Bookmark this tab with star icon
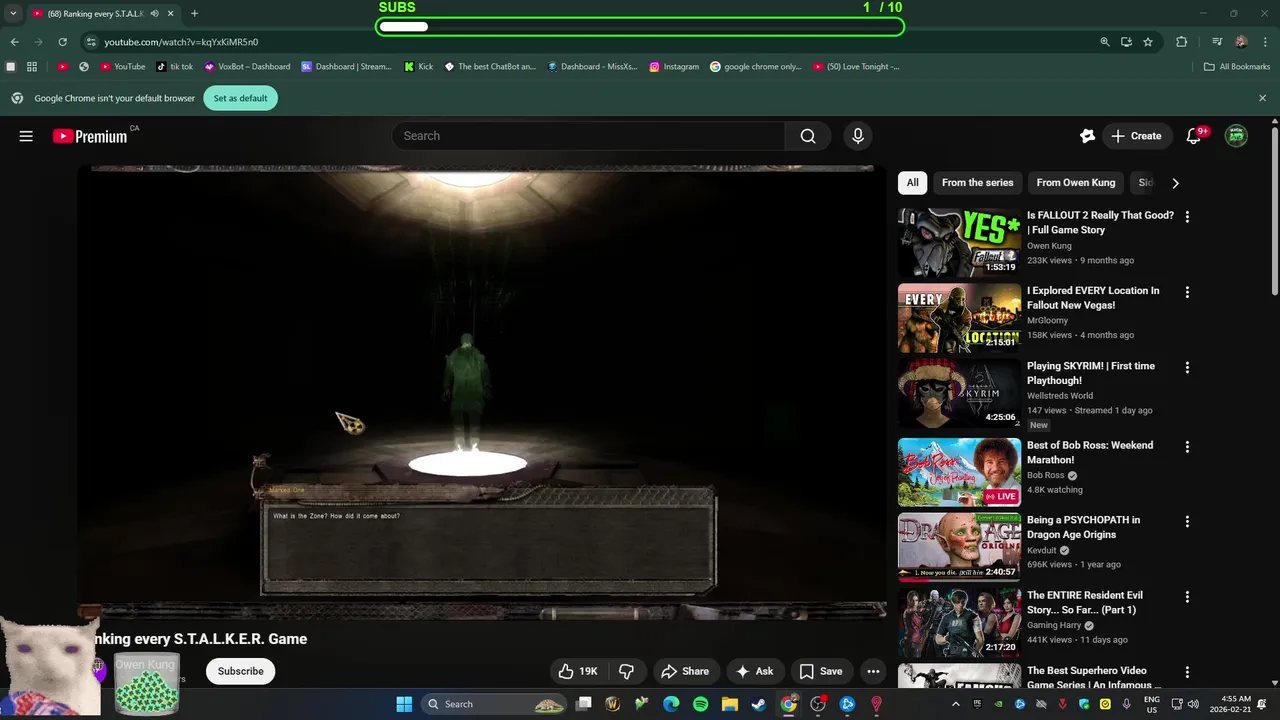Screen dimensions: 1280x720 click(1148, 42)
